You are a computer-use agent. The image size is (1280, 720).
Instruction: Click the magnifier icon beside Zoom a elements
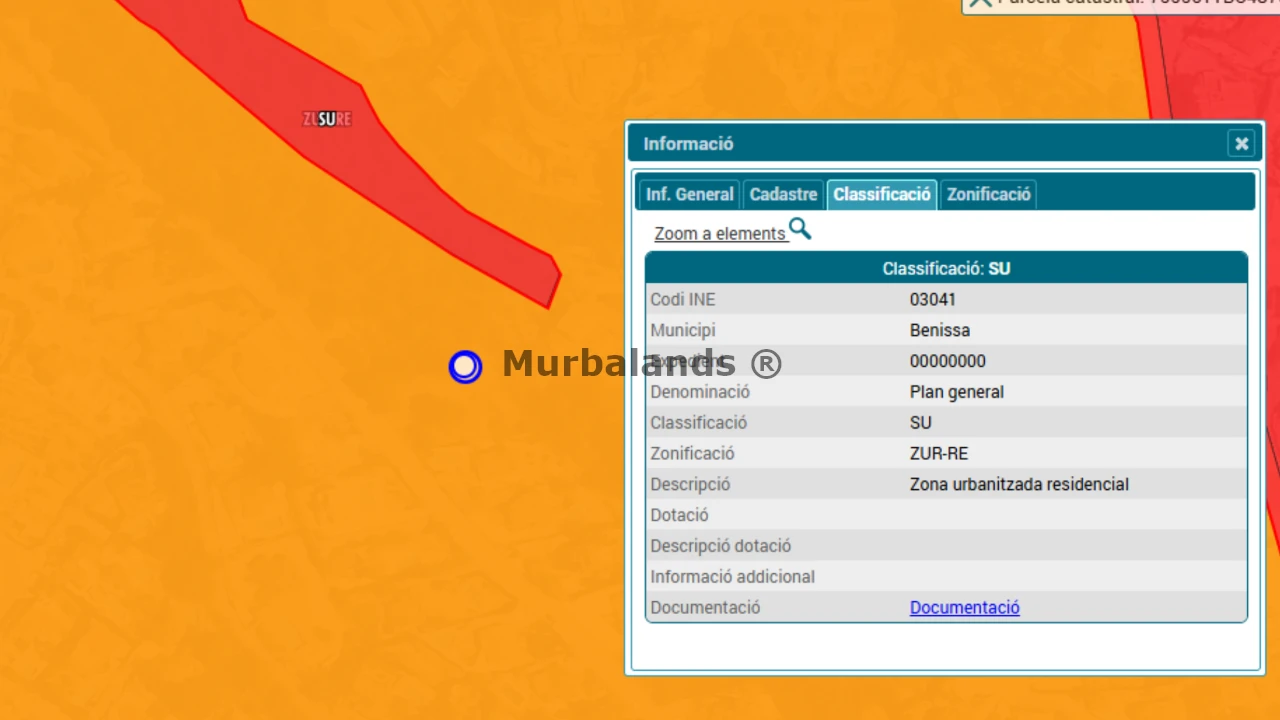pyautogui.click(x=800, y=230)
